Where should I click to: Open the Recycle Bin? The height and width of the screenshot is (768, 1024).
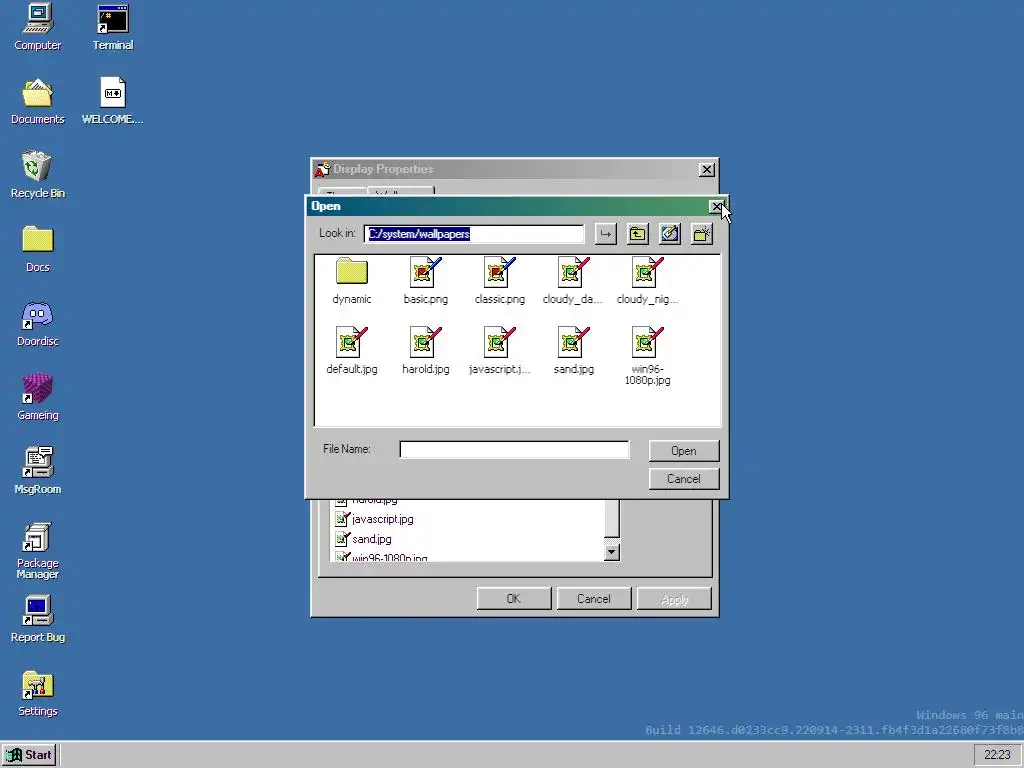[x=38, y=175]
